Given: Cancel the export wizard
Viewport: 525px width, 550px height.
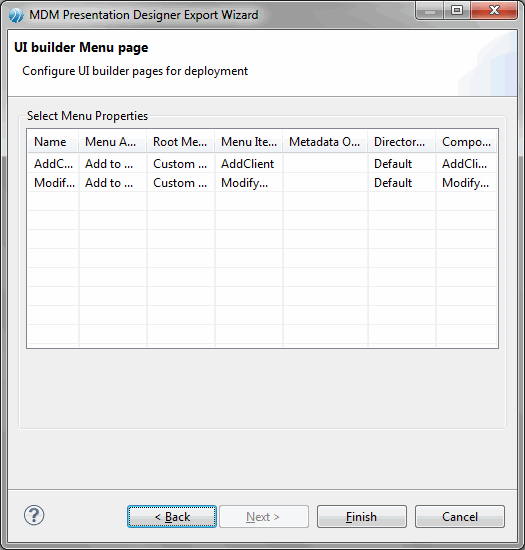Looking at the screenshot, I should (x=460, y=517).
